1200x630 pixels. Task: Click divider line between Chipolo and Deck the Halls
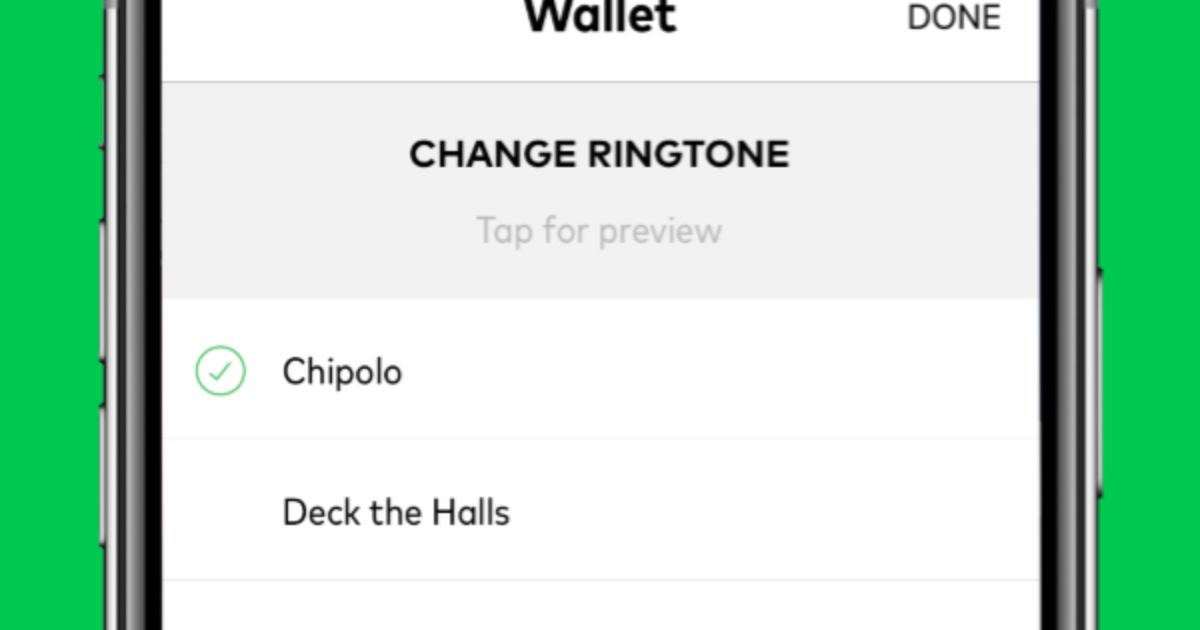click(600, 438)
